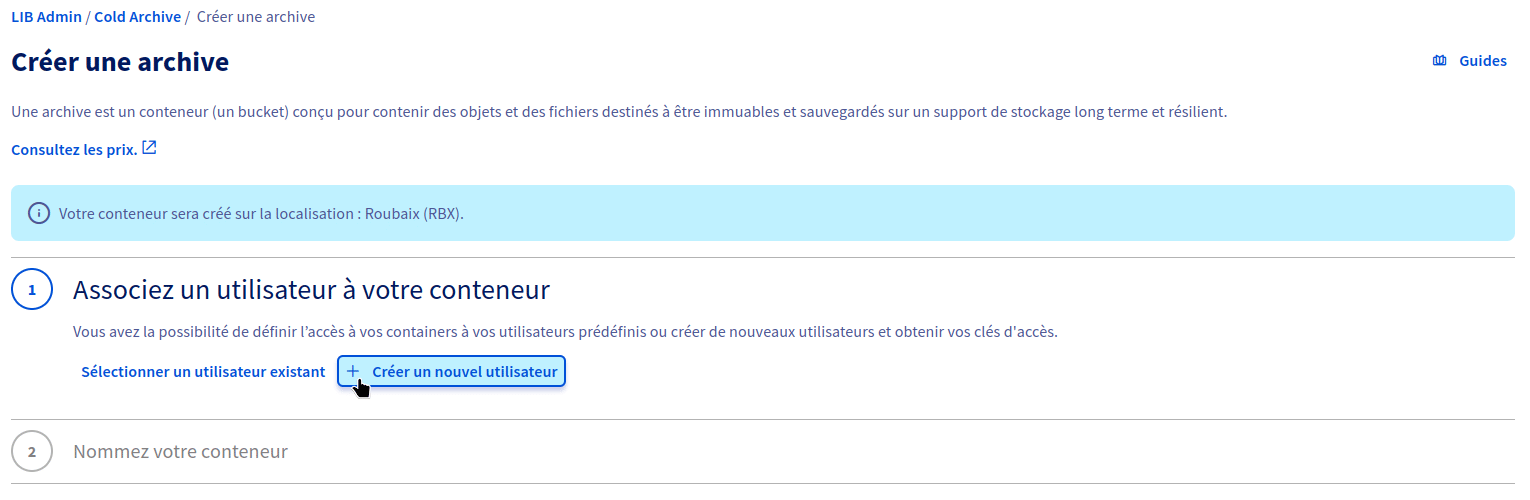Click the current breadcrumb item Créer une archive
Screen dimensions: 1530x500
click(x=256, y=17)
